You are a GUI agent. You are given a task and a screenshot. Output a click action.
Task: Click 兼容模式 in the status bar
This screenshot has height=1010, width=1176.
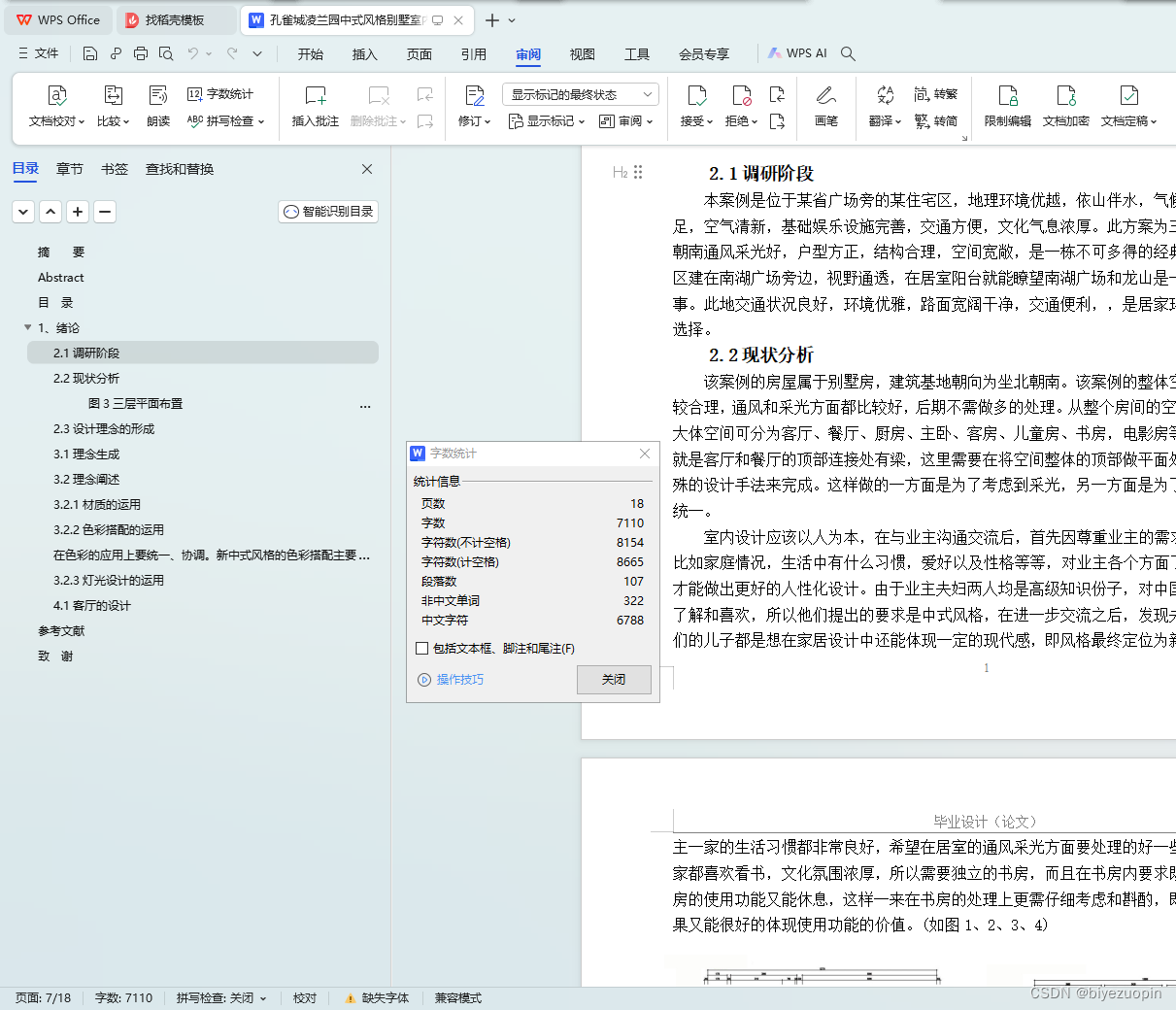point(458,997)
